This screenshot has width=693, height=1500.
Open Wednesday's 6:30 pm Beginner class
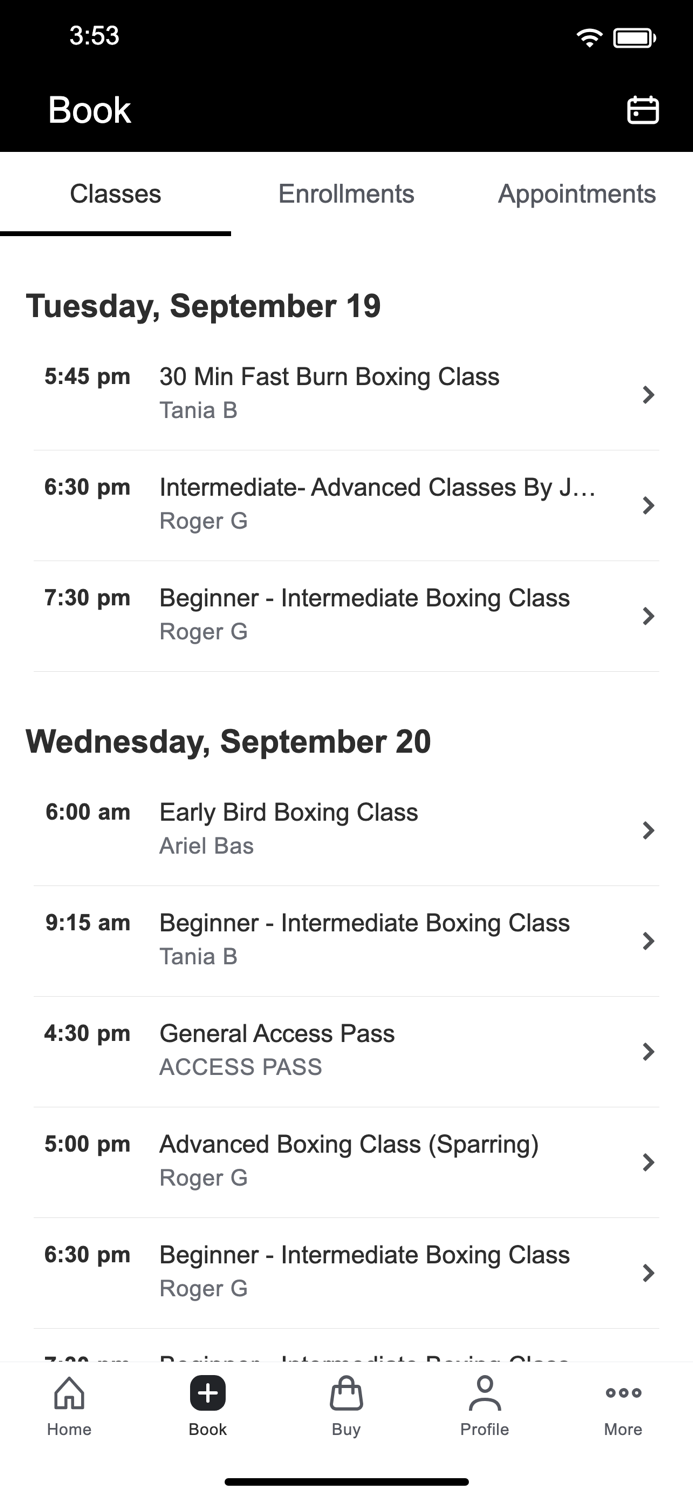(x=346, y=1270)
